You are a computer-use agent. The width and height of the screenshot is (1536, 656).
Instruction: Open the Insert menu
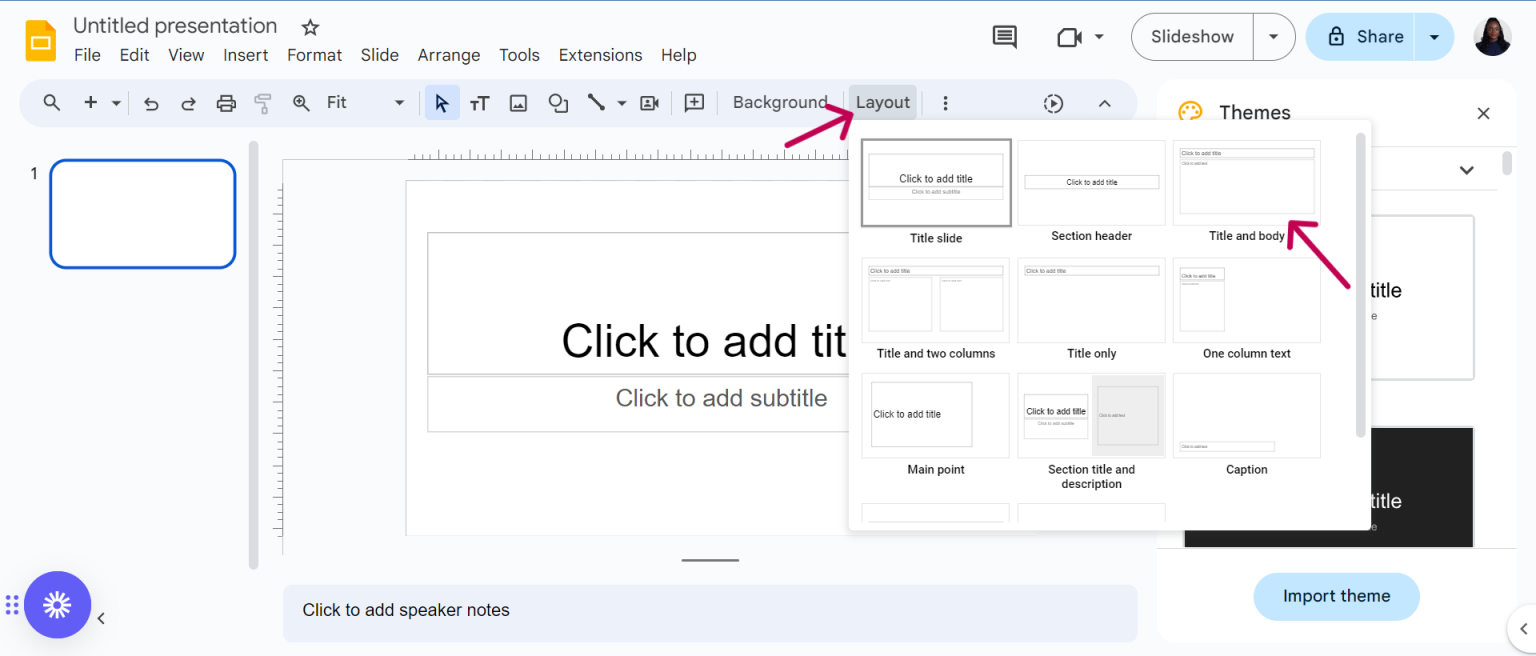(245, 55)
